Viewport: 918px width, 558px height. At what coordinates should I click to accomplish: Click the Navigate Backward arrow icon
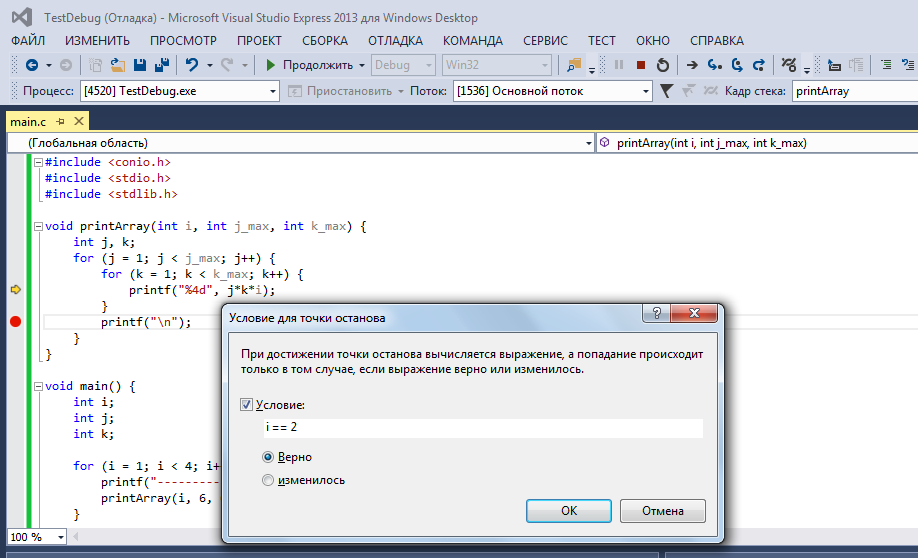point(32,65)
